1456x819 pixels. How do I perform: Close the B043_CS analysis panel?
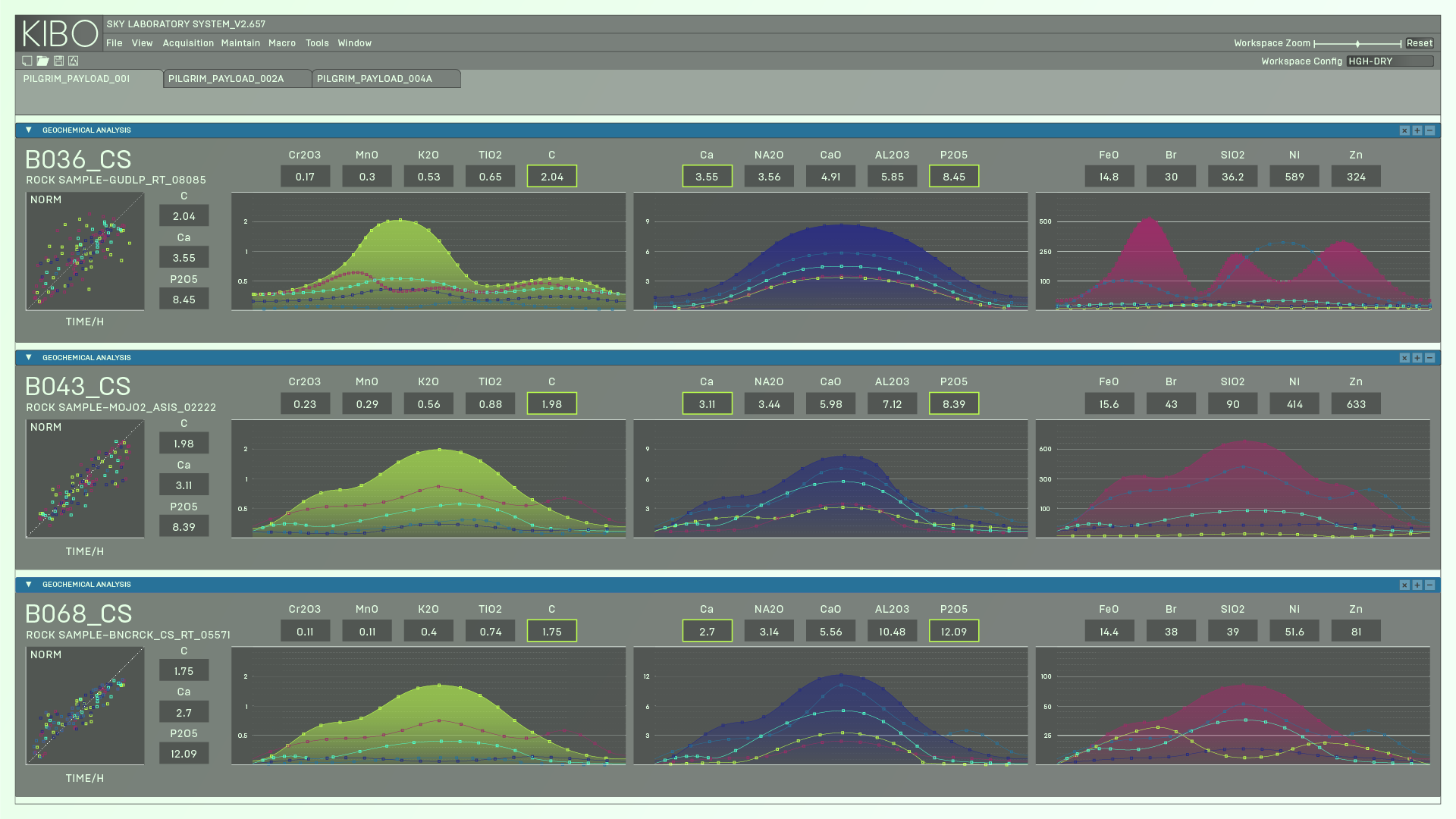(1404, 358)
